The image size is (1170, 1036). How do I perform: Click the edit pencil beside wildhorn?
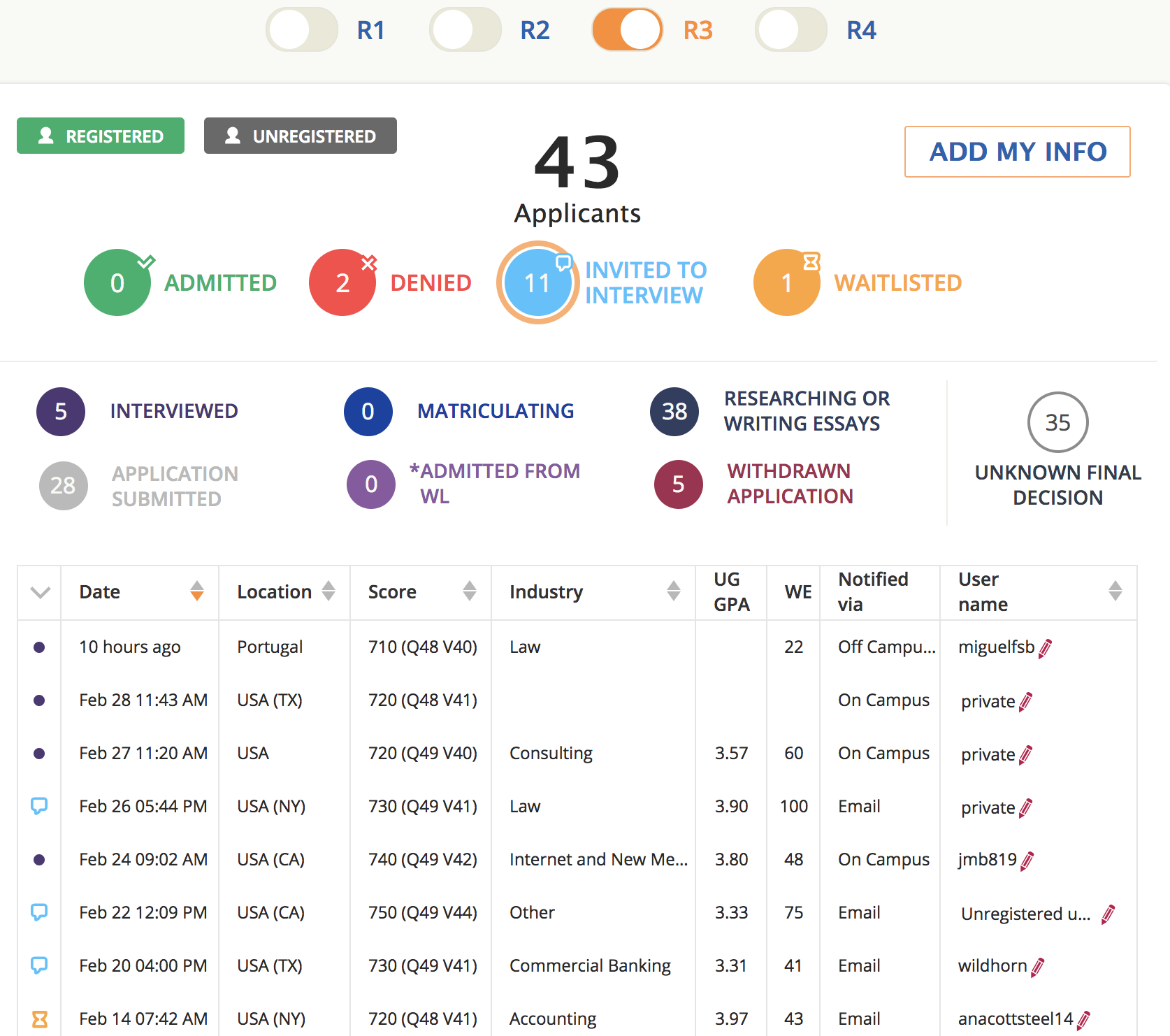coord(1037,966)
